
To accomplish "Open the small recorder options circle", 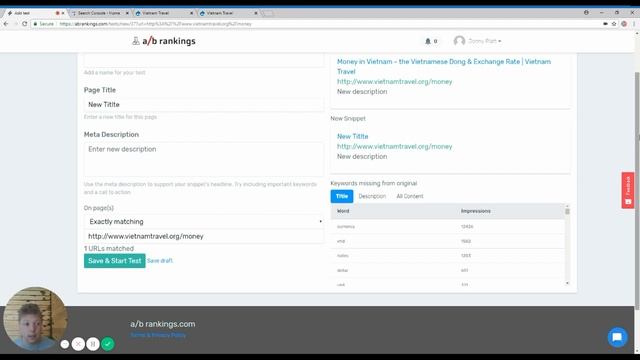I will point(64,344).
